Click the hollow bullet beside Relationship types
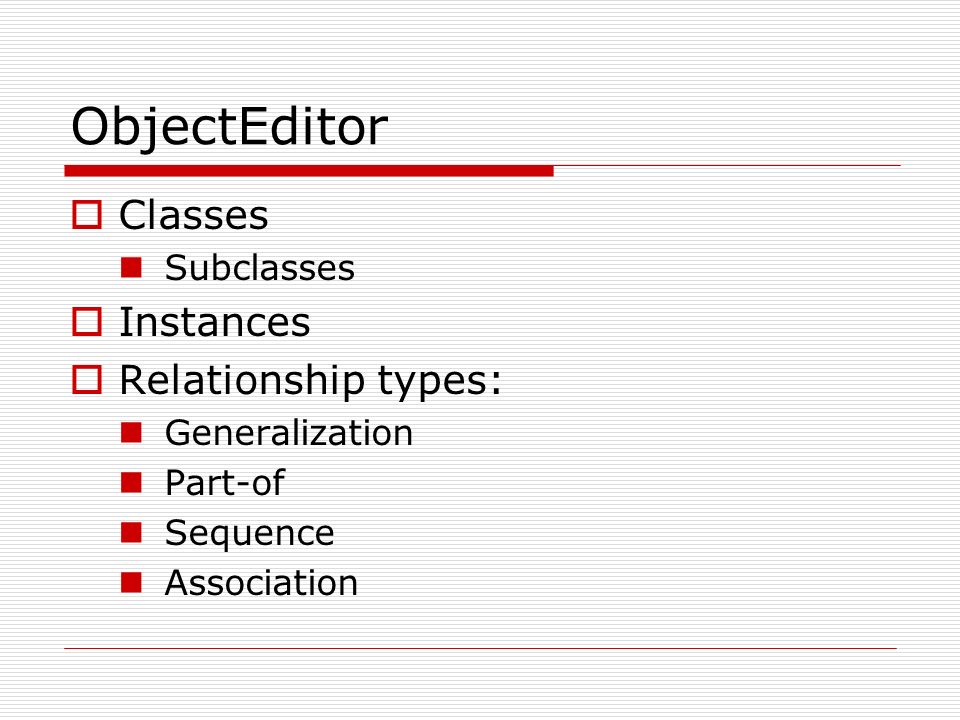The width and height of the screenshot is (960, 720). pos(87,380)
